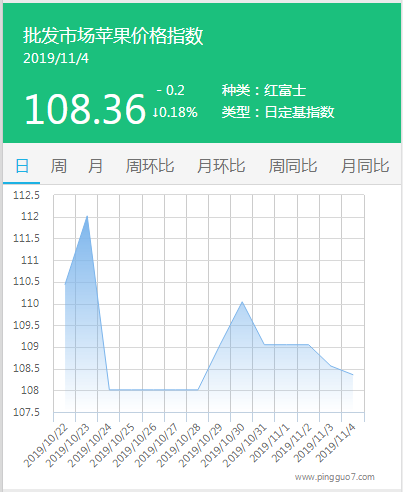This screenshot has width=403, height=492.
Task: Click the y-axis label 108.5
Action: coord(26,369)
